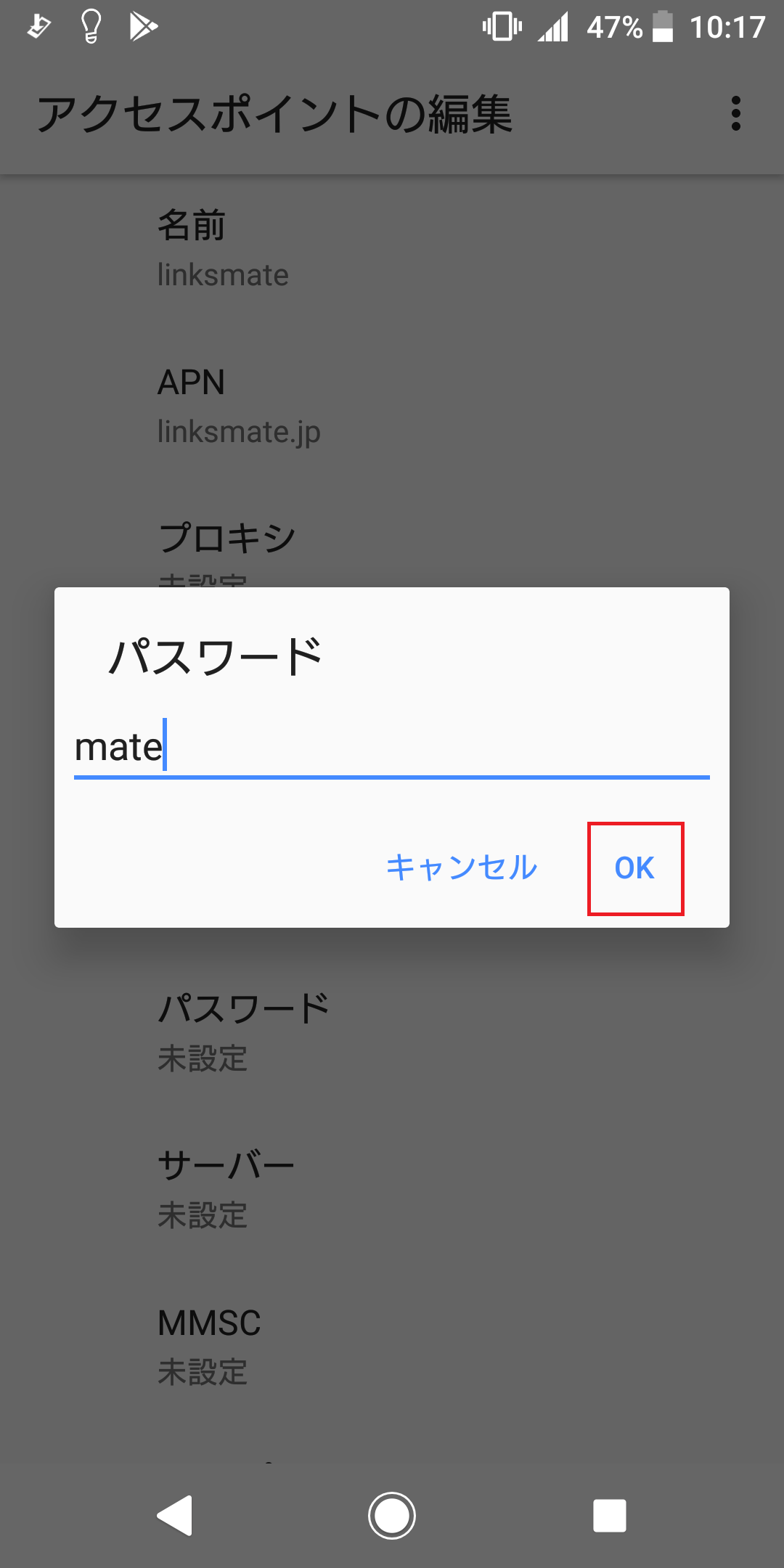Open the three-dot overflow menu
This screenshot has height=1568, width=784.
pos(736,114)
